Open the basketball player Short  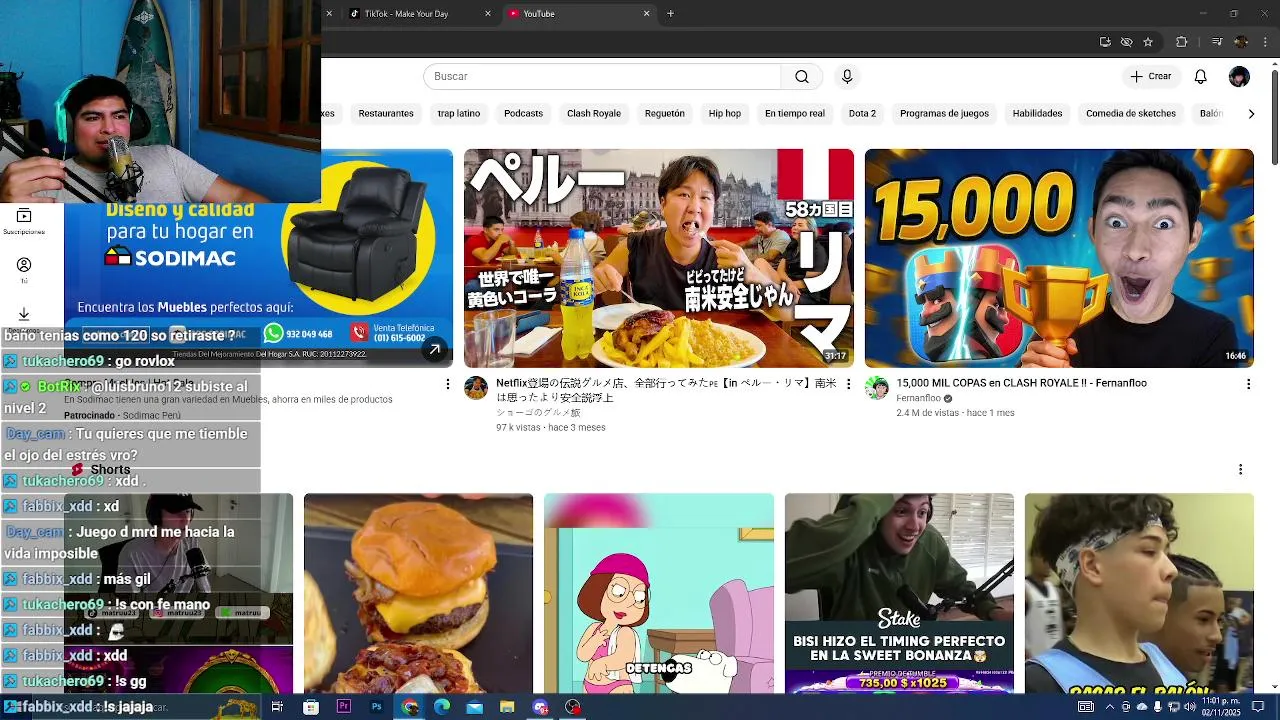click(x=1139, y=593)
